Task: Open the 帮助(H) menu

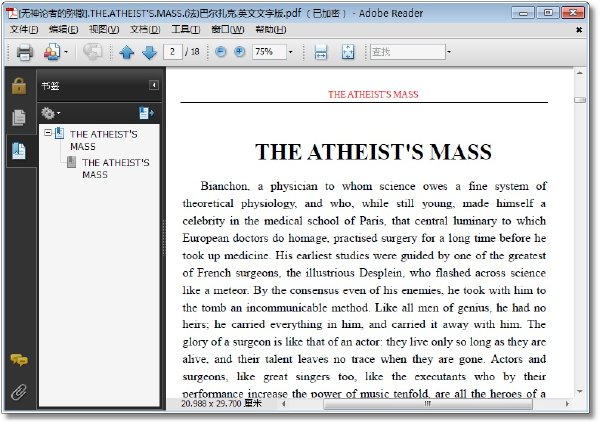Action: pyautogui.click(x=271, y=29)
